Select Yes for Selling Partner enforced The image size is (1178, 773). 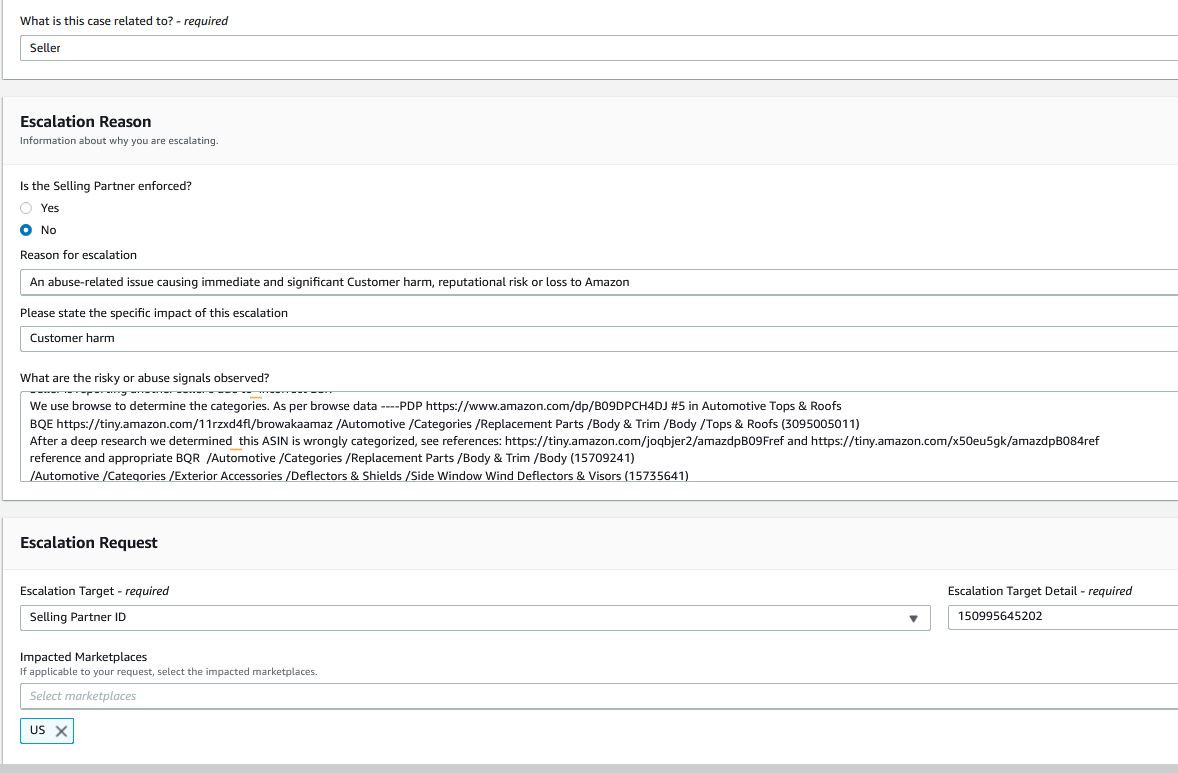[x=26, y=208]
